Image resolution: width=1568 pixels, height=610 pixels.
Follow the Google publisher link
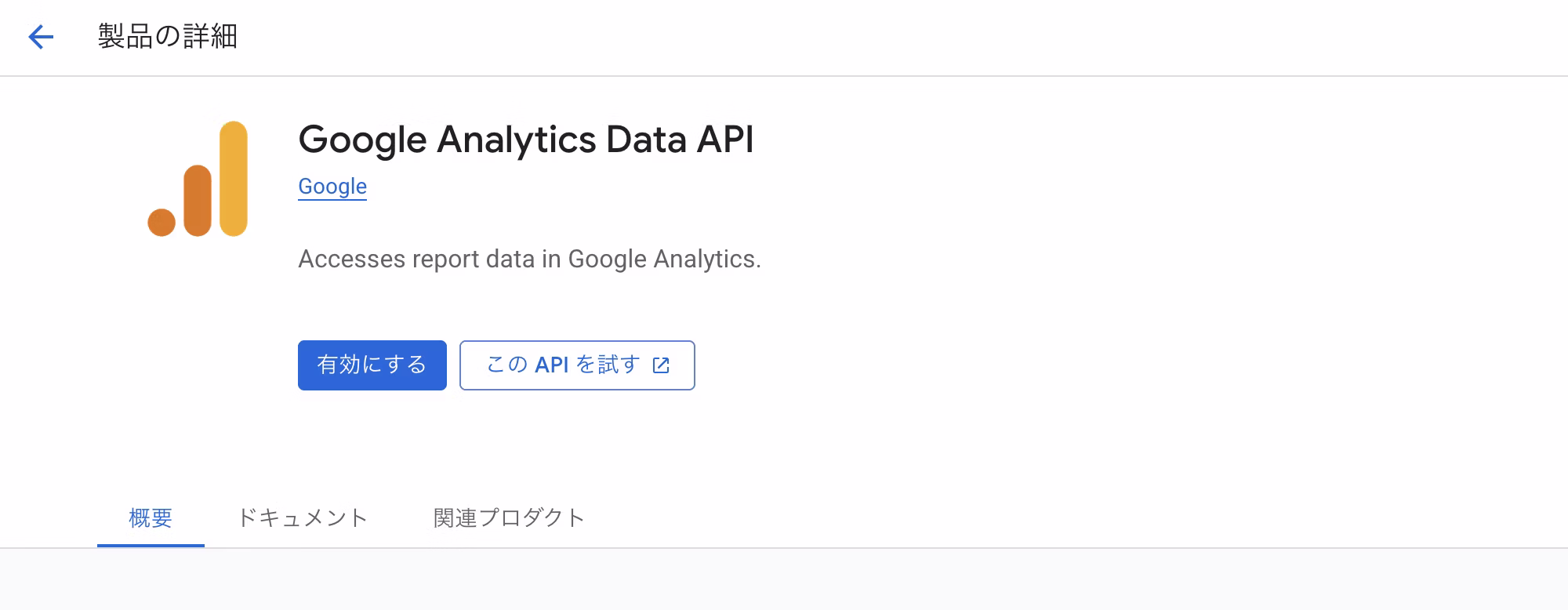[x=332, y=187]
